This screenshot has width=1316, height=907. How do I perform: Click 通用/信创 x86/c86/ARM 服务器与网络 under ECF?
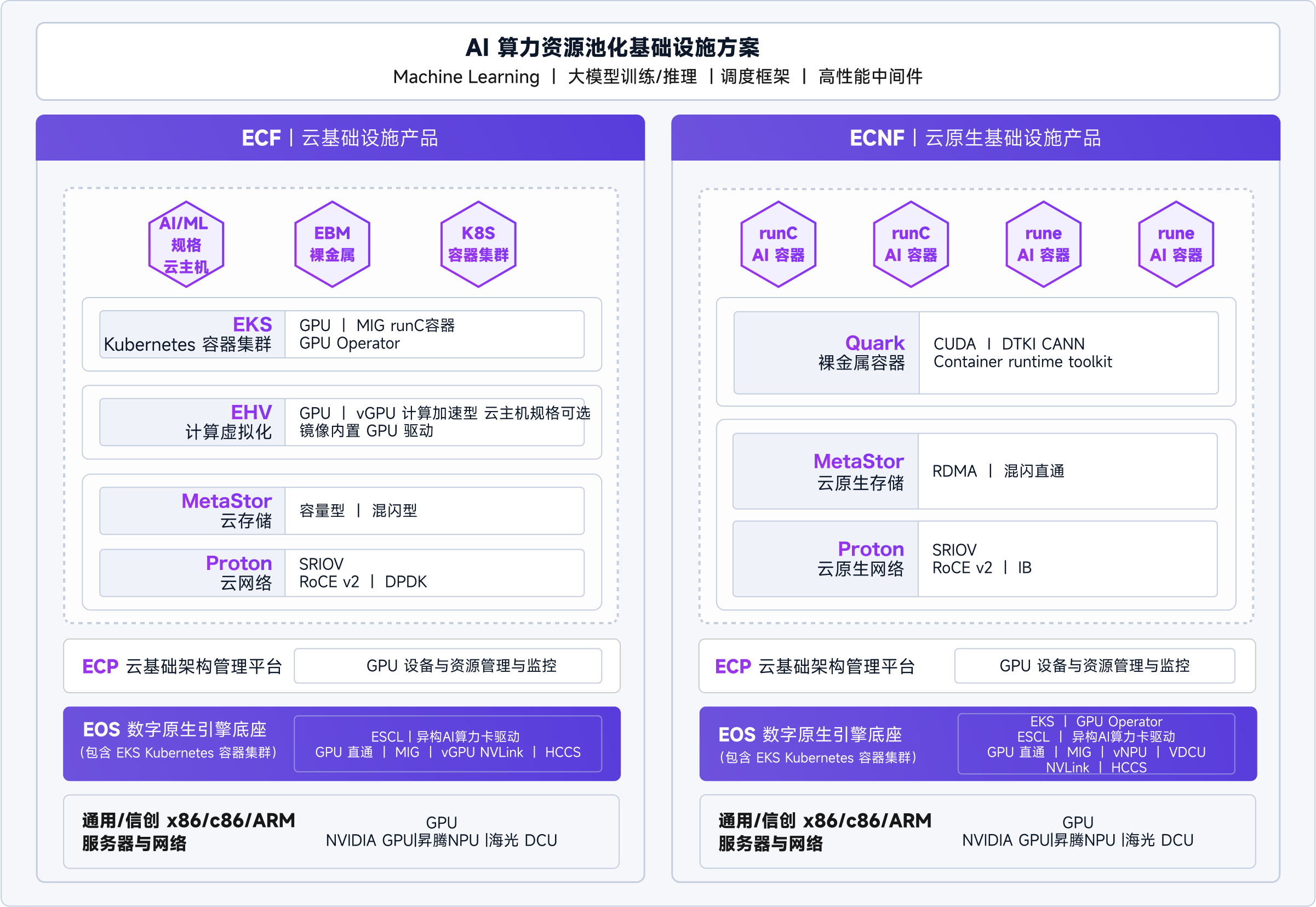coord(188,831)
